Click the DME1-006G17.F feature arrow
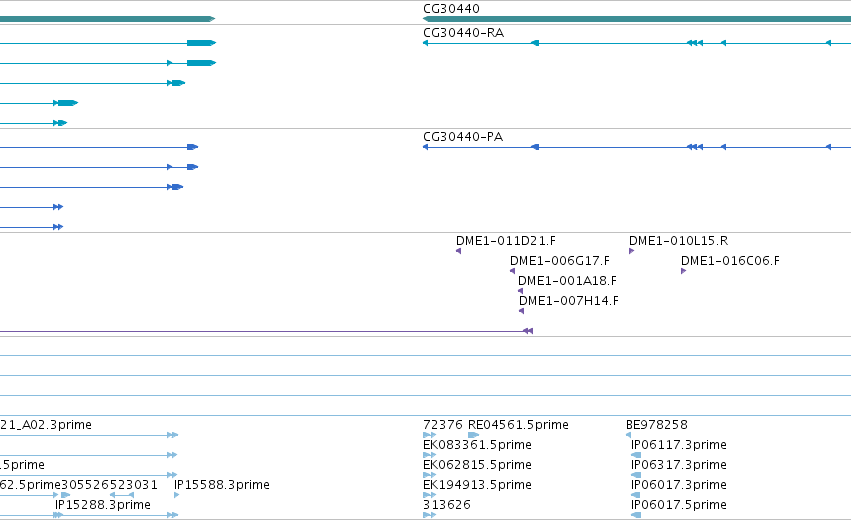 [x=512, y=271]
